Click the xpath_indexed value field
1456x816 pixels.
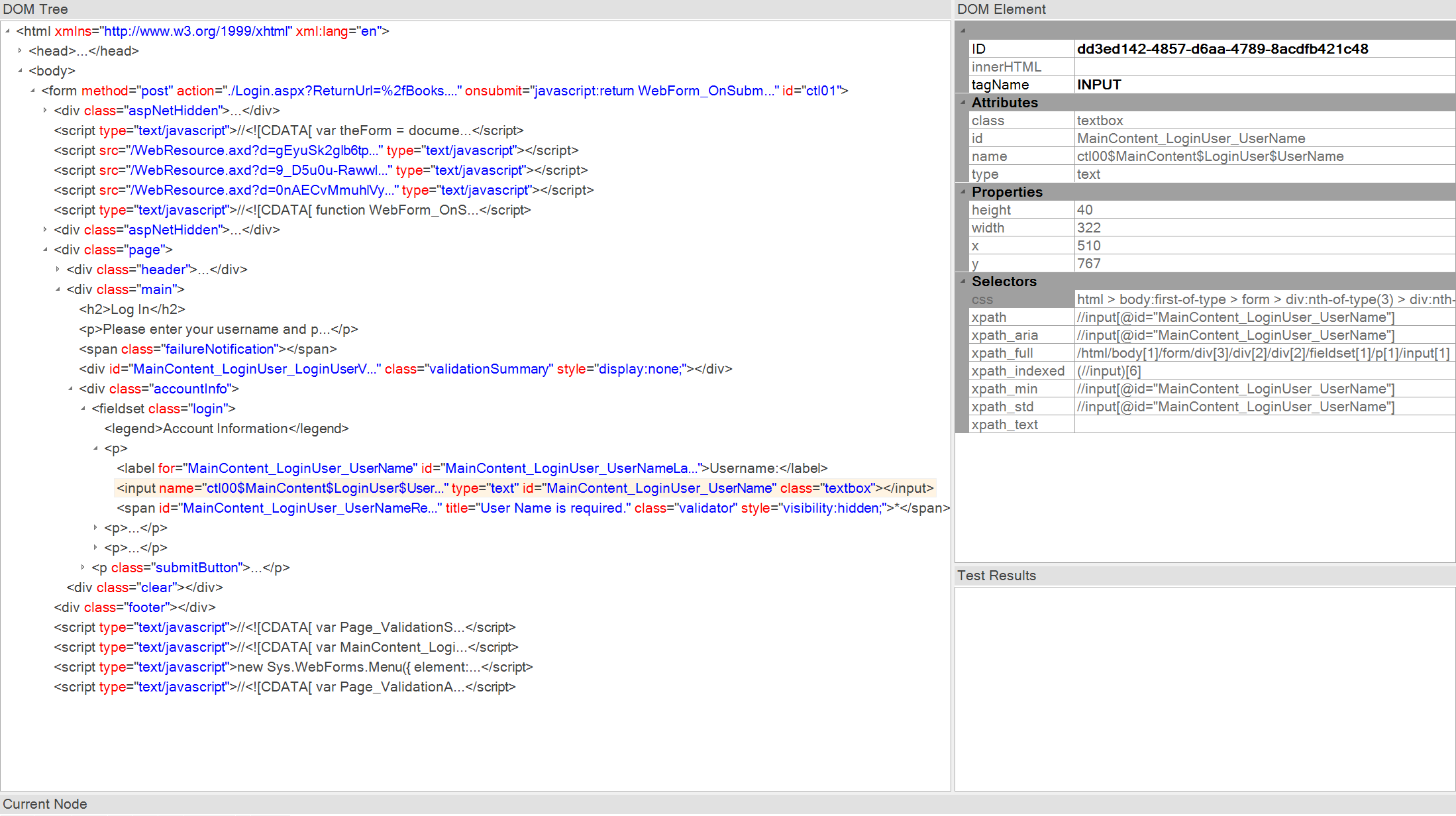pos(1263,371)
